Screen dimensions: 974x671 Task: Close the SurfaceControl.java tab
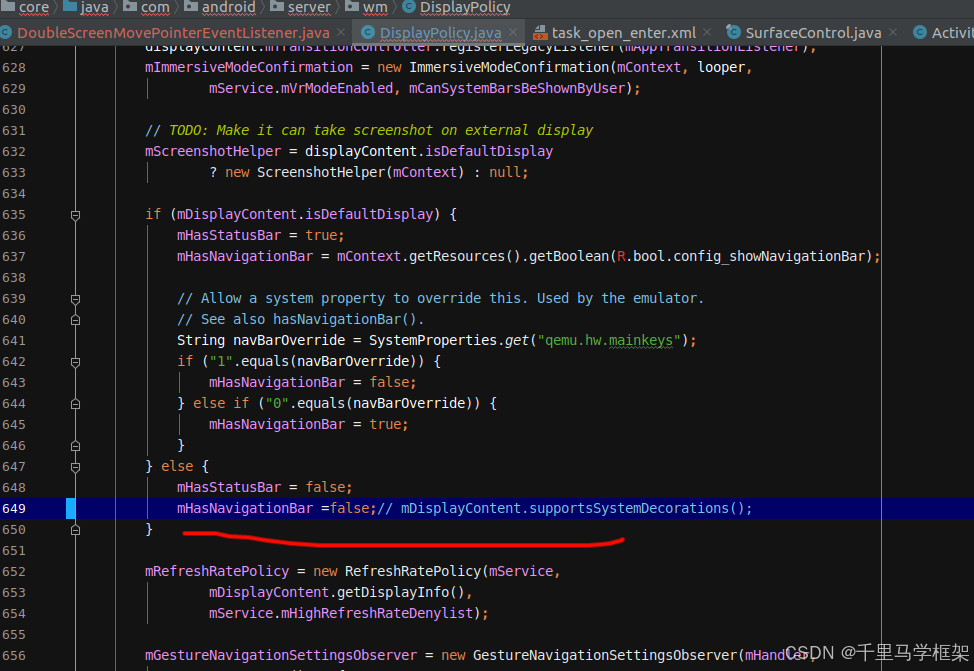[893, 32]
